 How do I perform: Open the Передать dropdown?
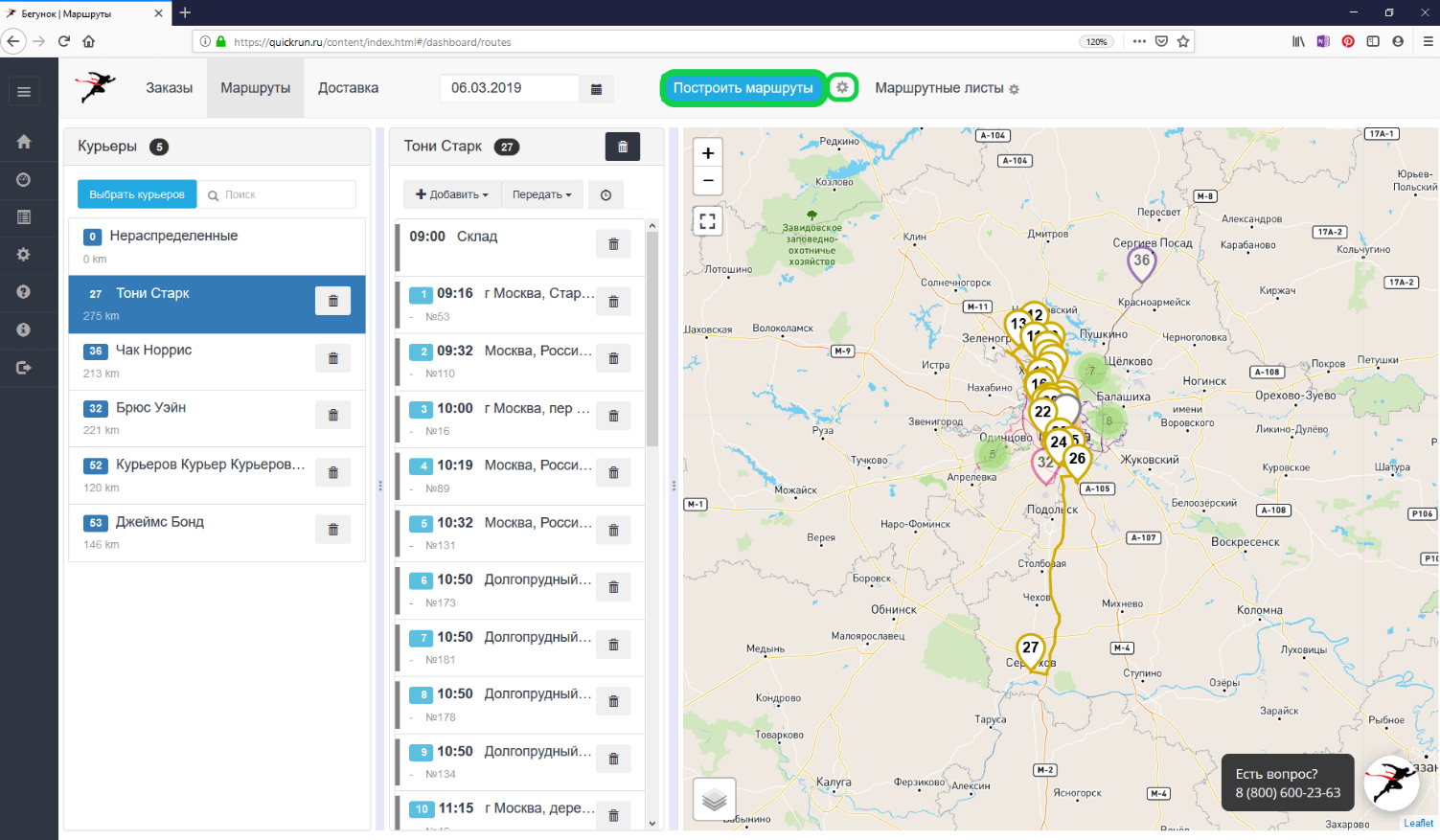pyautogui.click(x=541, y=194)
